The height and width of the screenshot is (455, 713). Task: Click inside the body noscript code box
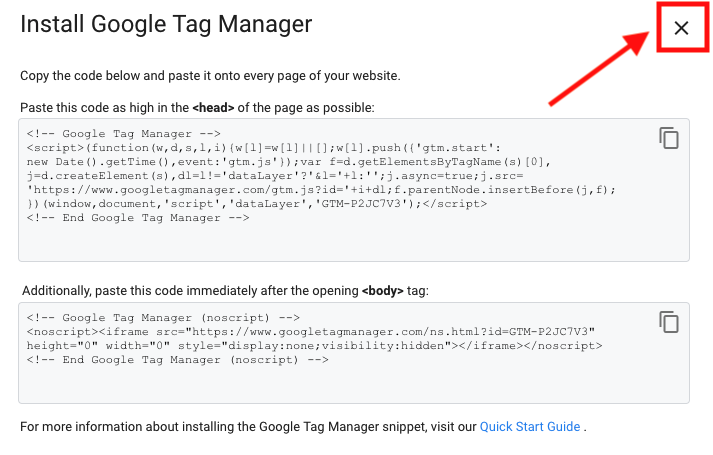[354, 353]
